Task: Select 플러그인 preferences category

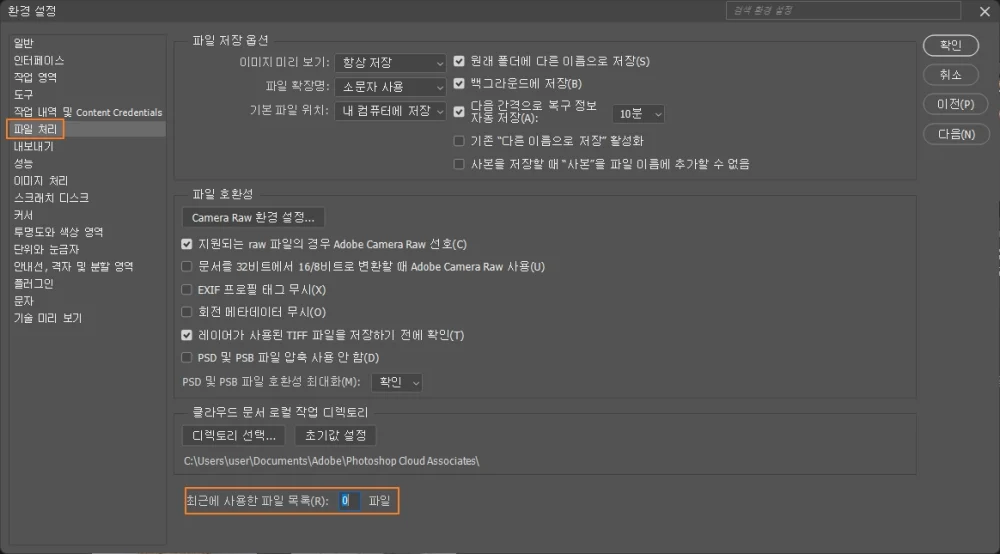Action: [34, 284]
